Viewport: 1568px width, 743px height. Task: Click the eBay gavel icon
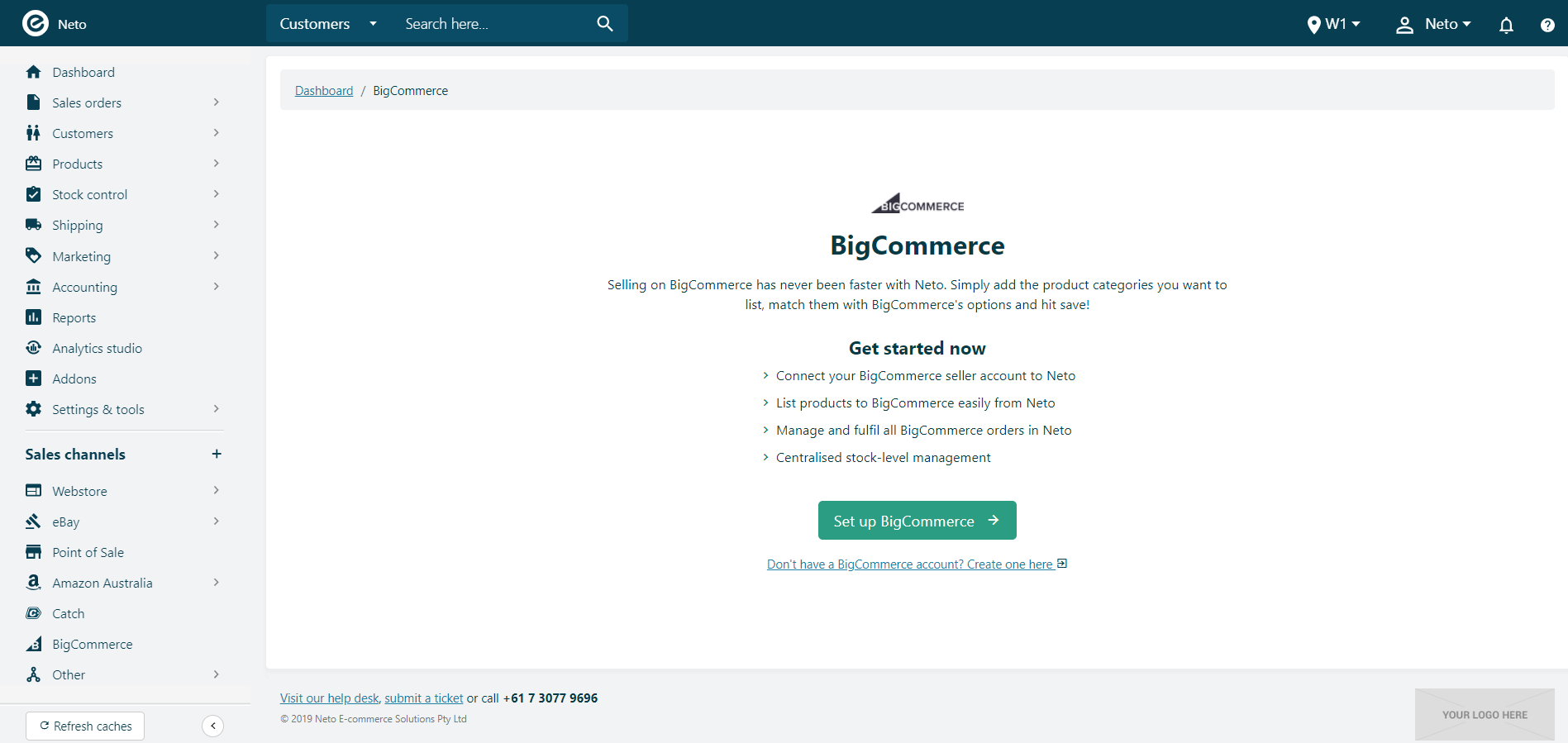33,522
